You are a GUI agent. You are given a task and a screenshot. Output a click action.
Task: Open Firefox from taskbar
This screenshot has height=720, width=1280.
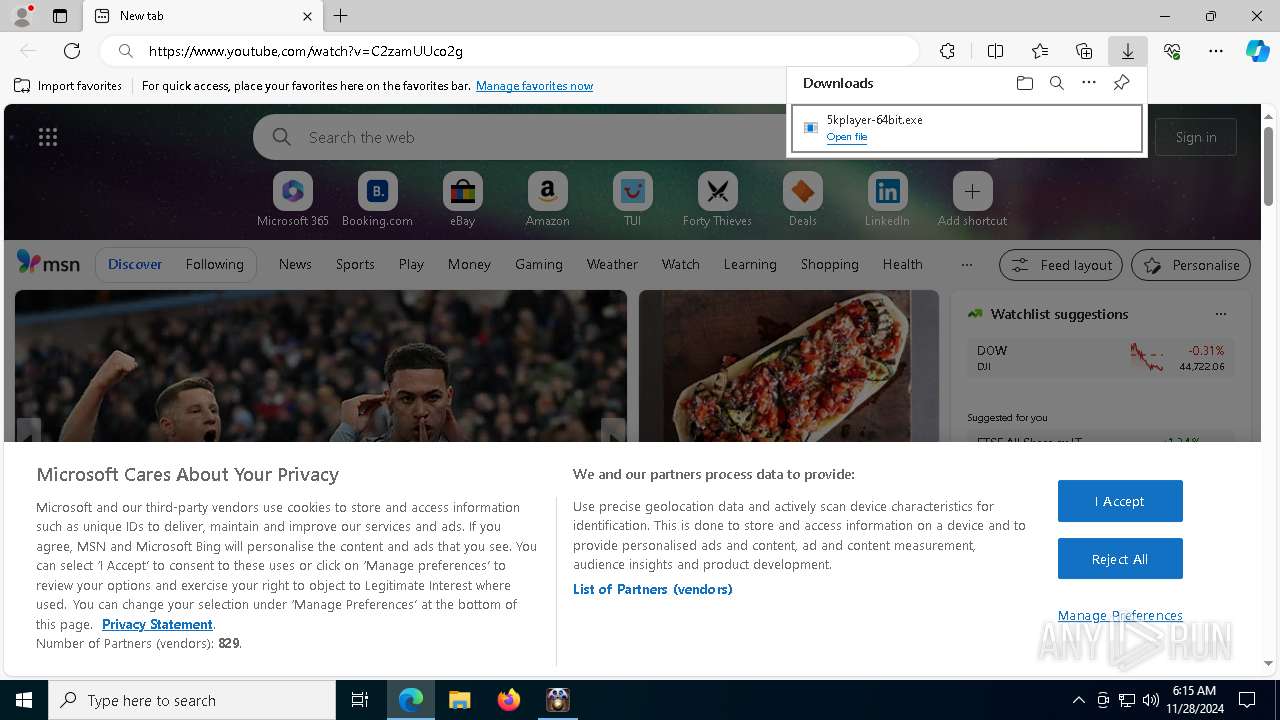tap(509, 700)
